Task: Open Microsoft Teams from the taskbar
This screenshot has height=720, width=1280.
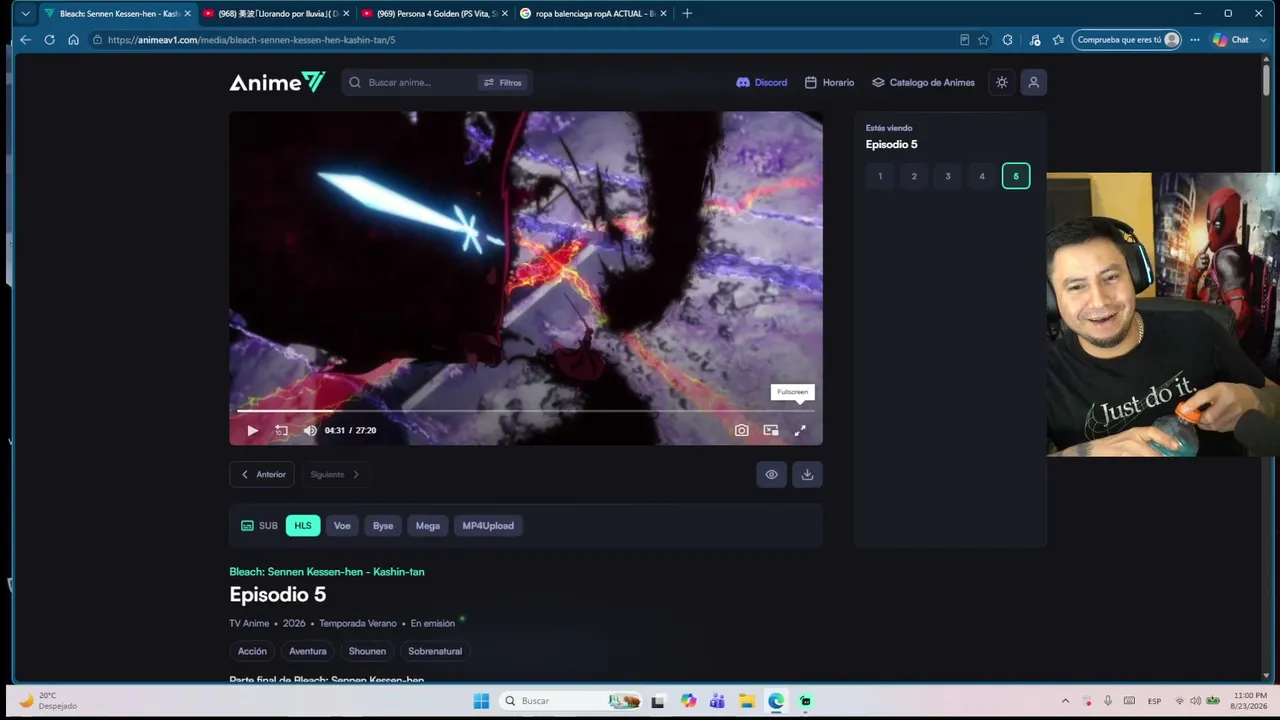Action: tap(717, 701)
